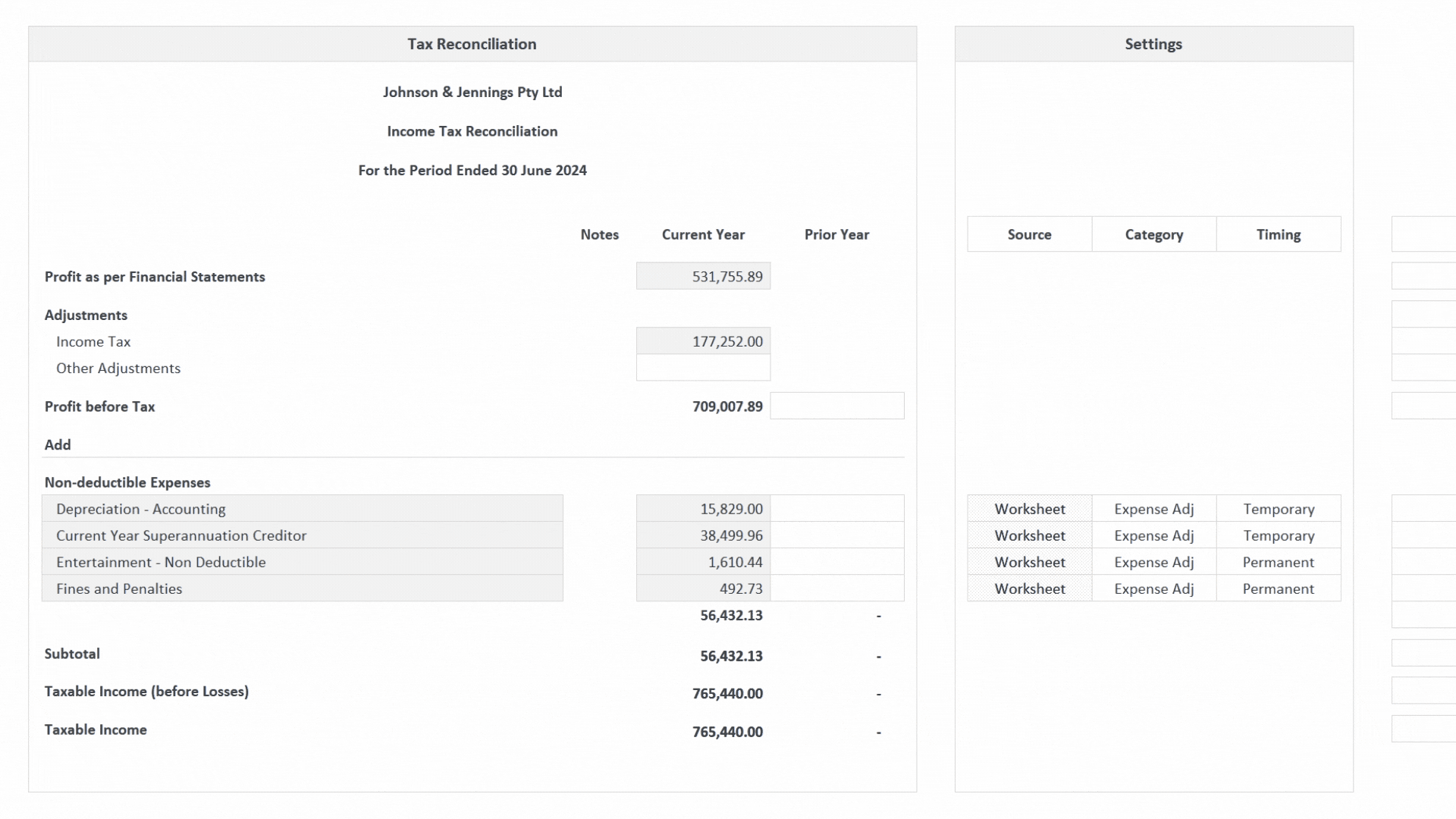
Task: Click the Current Year Superannuation Creditor value cell
Action: pos(702,535)
